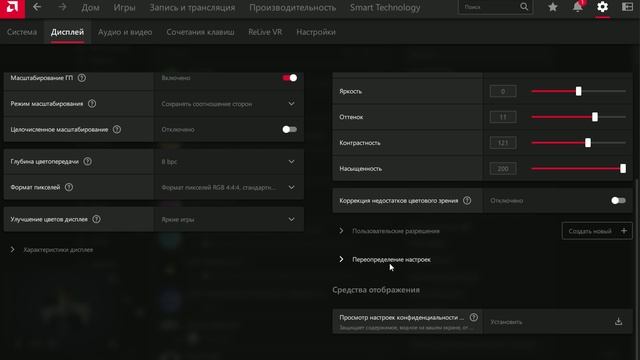Viewport: 640px width, 360px height.
Task: Click the download icon next to Установить
Action: 618,322
